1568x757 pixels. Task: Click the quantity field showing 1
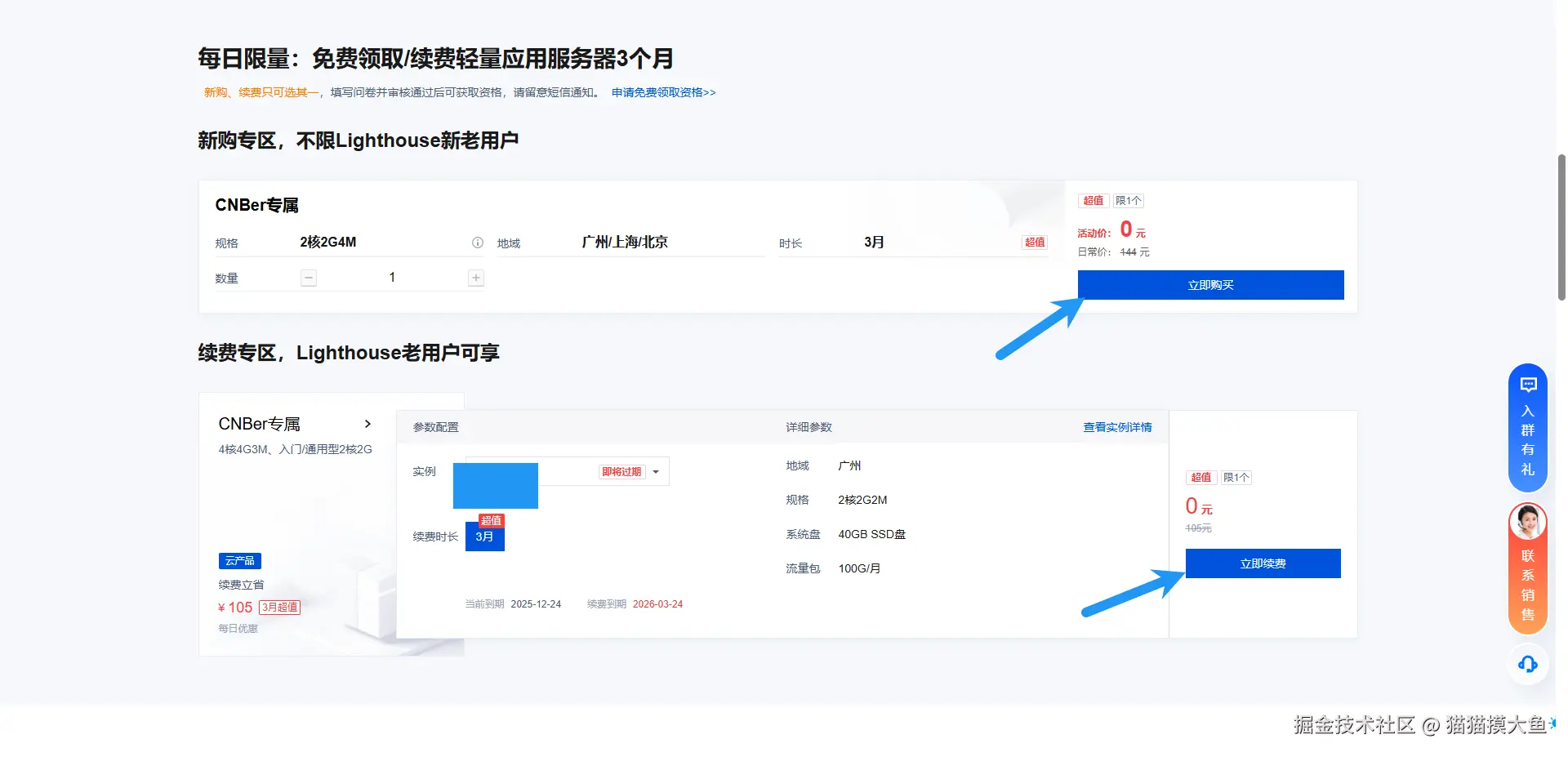click(x=392, y=278)
